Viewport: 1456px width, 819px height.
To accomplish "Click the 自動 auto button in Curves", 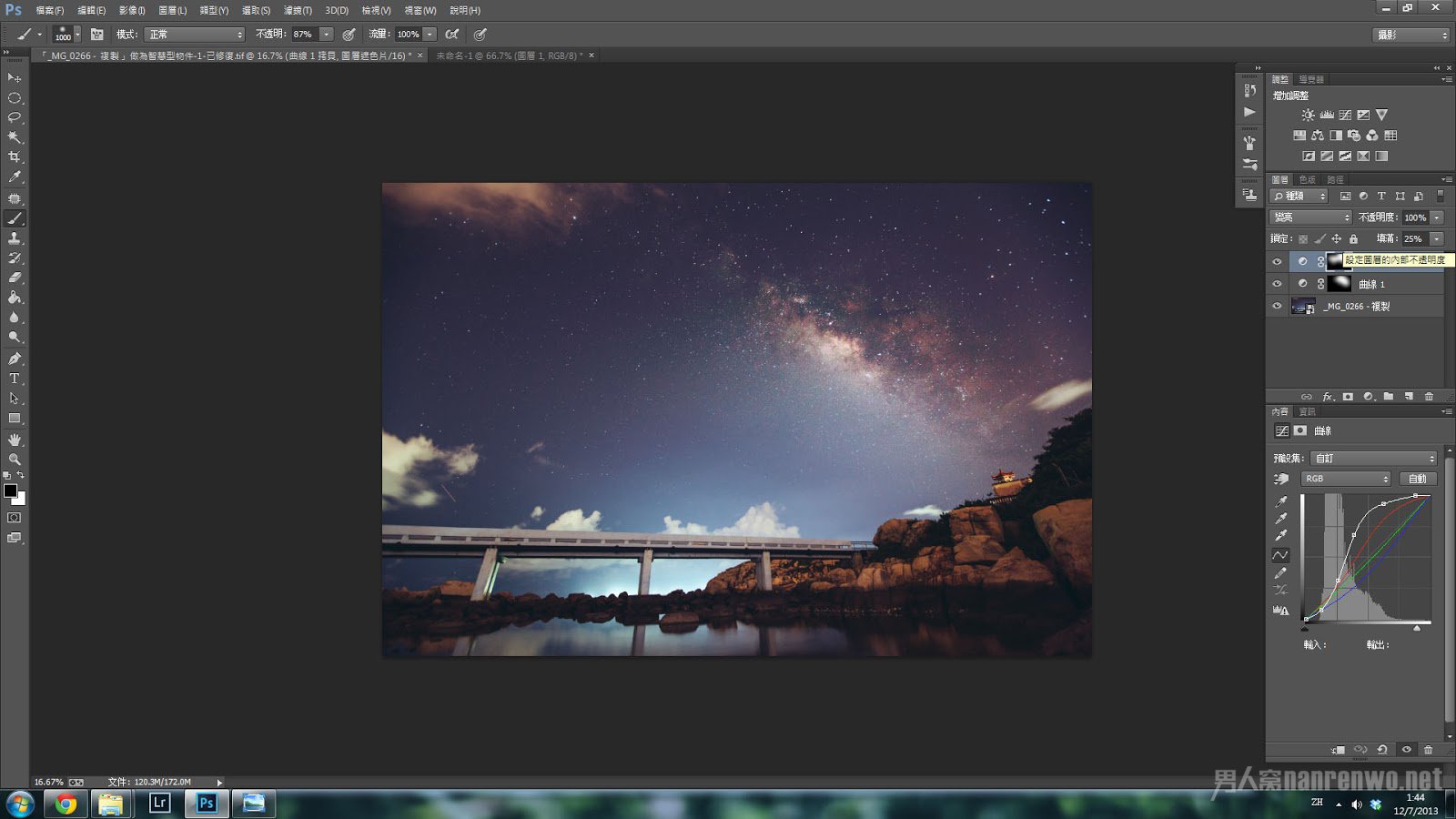I will (x=1417, y=479).
